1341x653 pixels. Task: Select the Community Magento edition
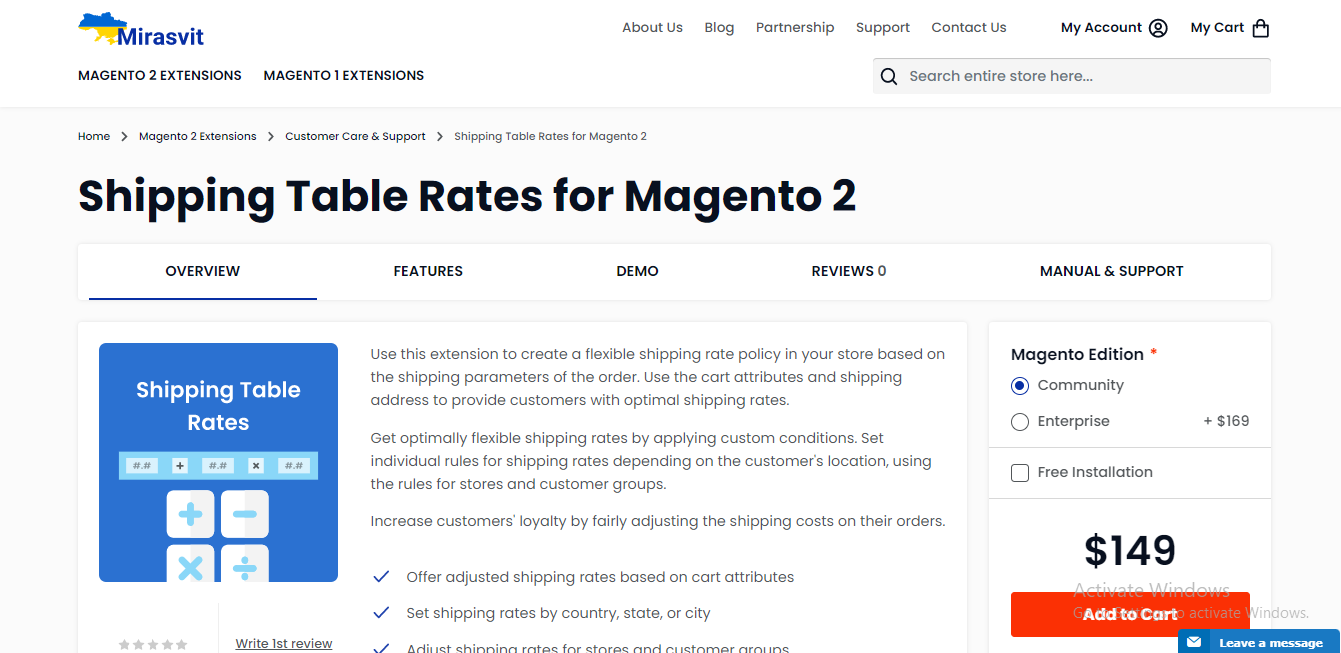pyautogui.click(x=1019, y=385)
